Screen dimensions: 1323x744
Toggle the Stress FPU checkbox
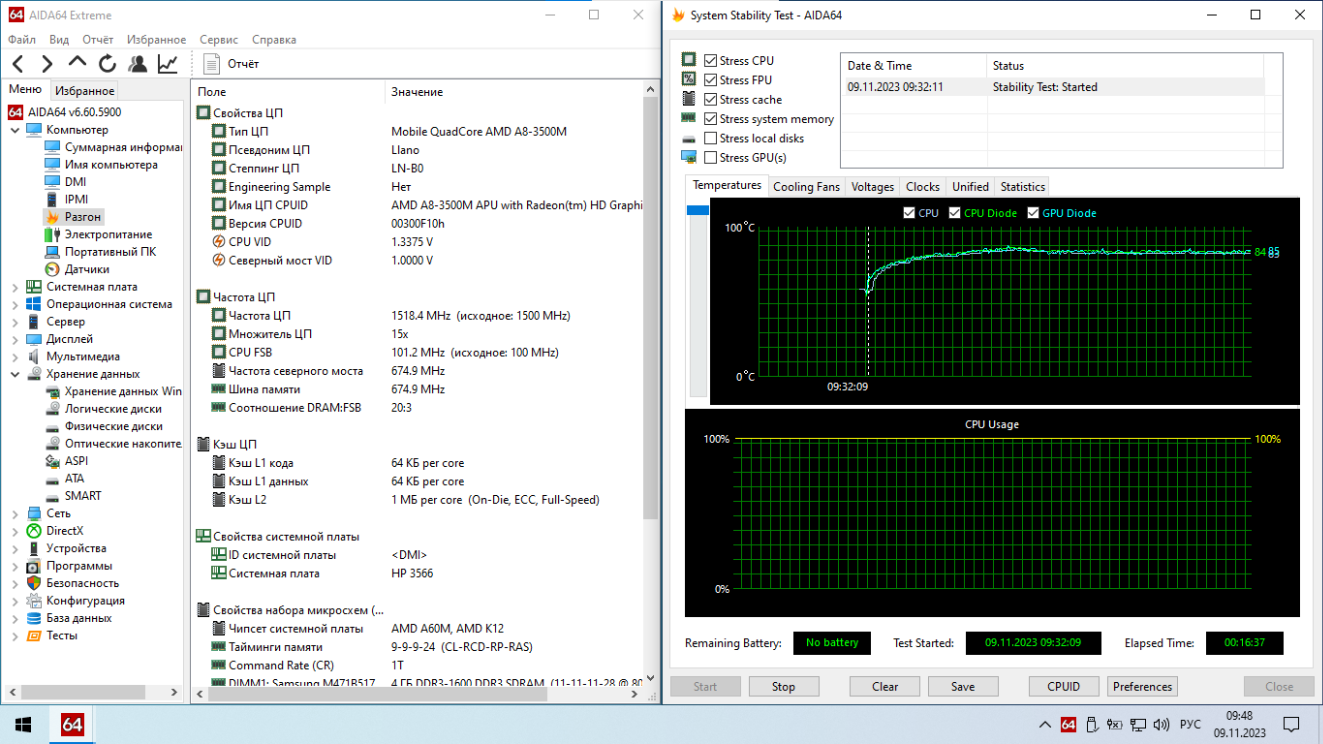[710, 80]
